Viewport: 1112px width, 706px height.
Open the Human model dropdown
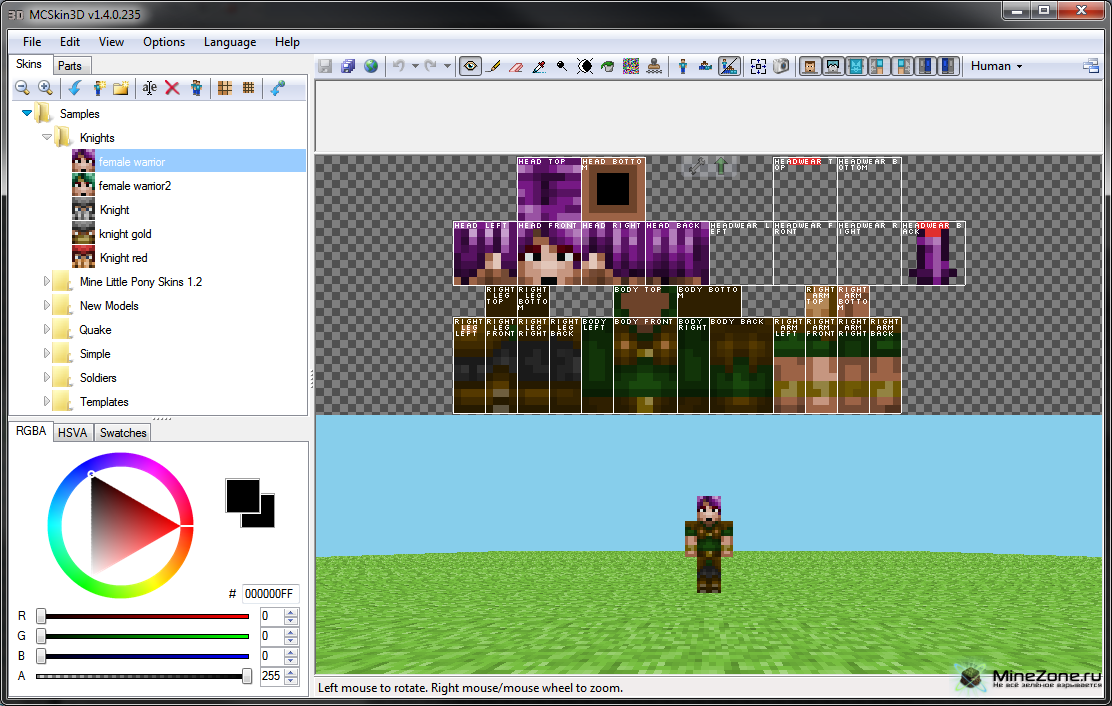997,66
